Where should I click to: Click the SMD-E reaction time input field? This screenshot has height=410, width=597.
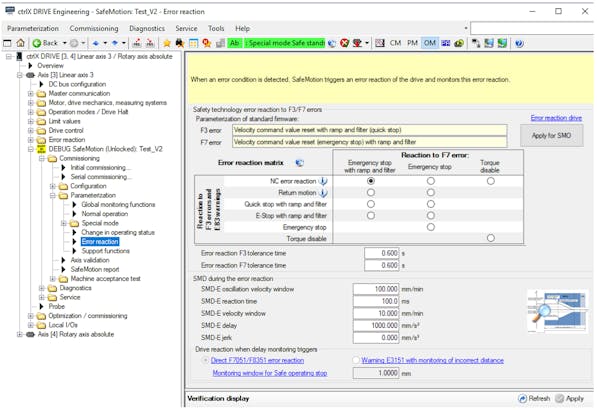coord(376,301)
